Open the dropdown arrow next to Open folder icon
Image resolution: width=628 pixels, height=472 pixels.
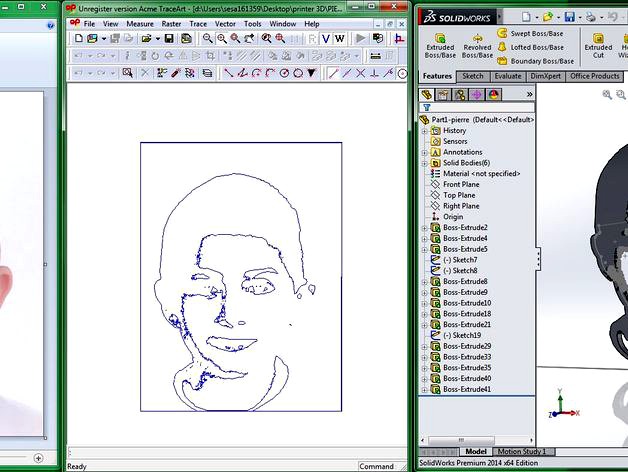pyautogui.click(x=157, y=39)
